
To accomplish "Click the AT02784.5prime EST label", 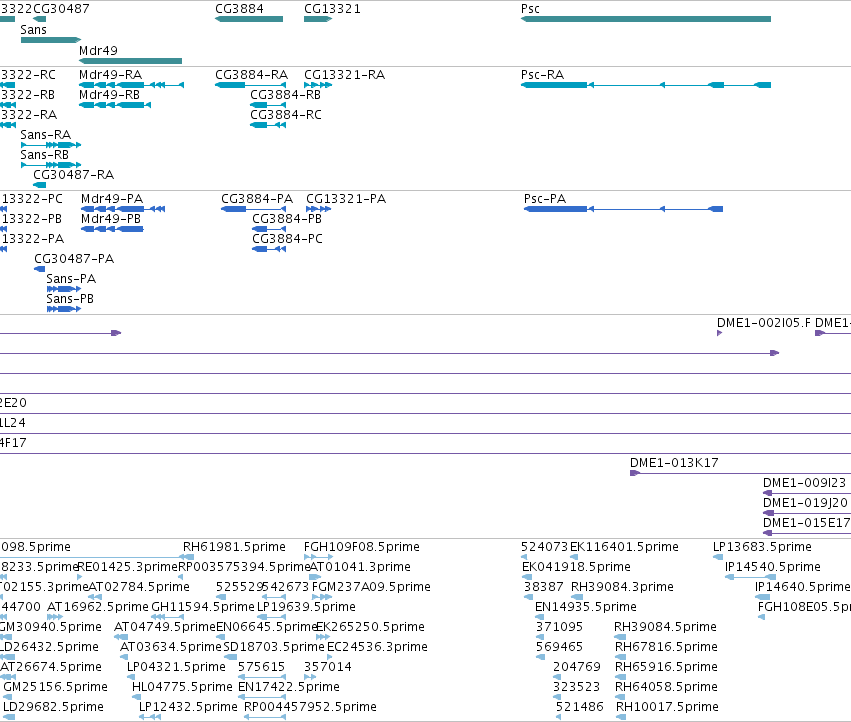I will (x=139, y=587).
